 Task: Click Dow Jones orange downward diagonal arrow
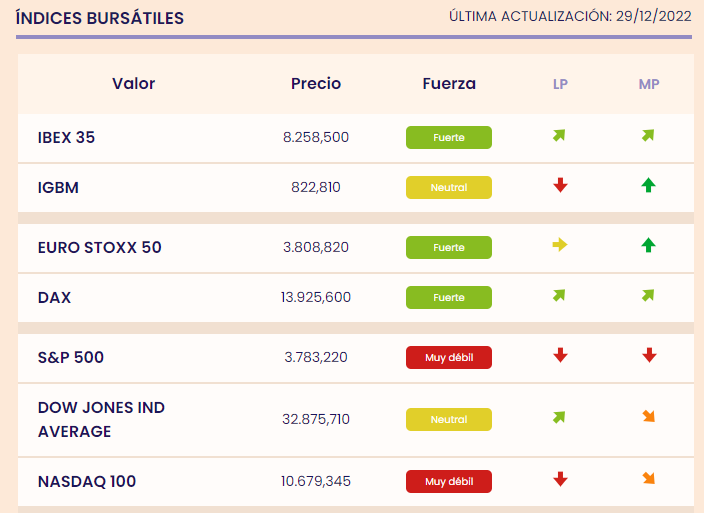[x=648, y=417]
